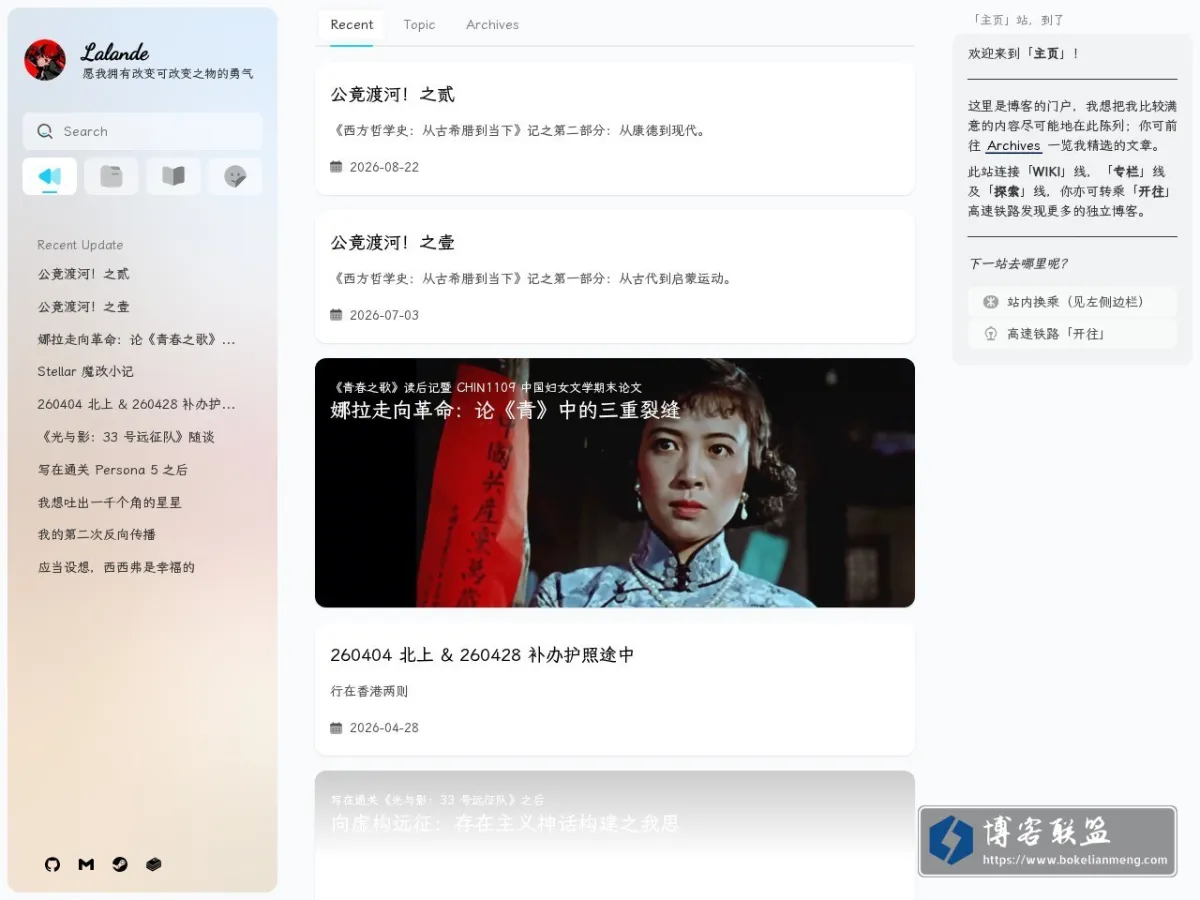This screenshot has width=1200, height=900.
Task: Open the post card titled 公竟渡河！之贰
Action: click(615, 128)
